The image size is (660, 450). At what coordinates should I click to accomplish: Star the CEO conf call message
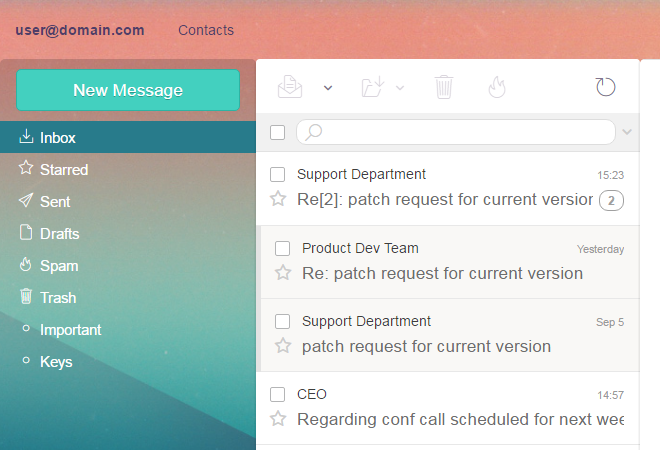click(x=278, y=419)
